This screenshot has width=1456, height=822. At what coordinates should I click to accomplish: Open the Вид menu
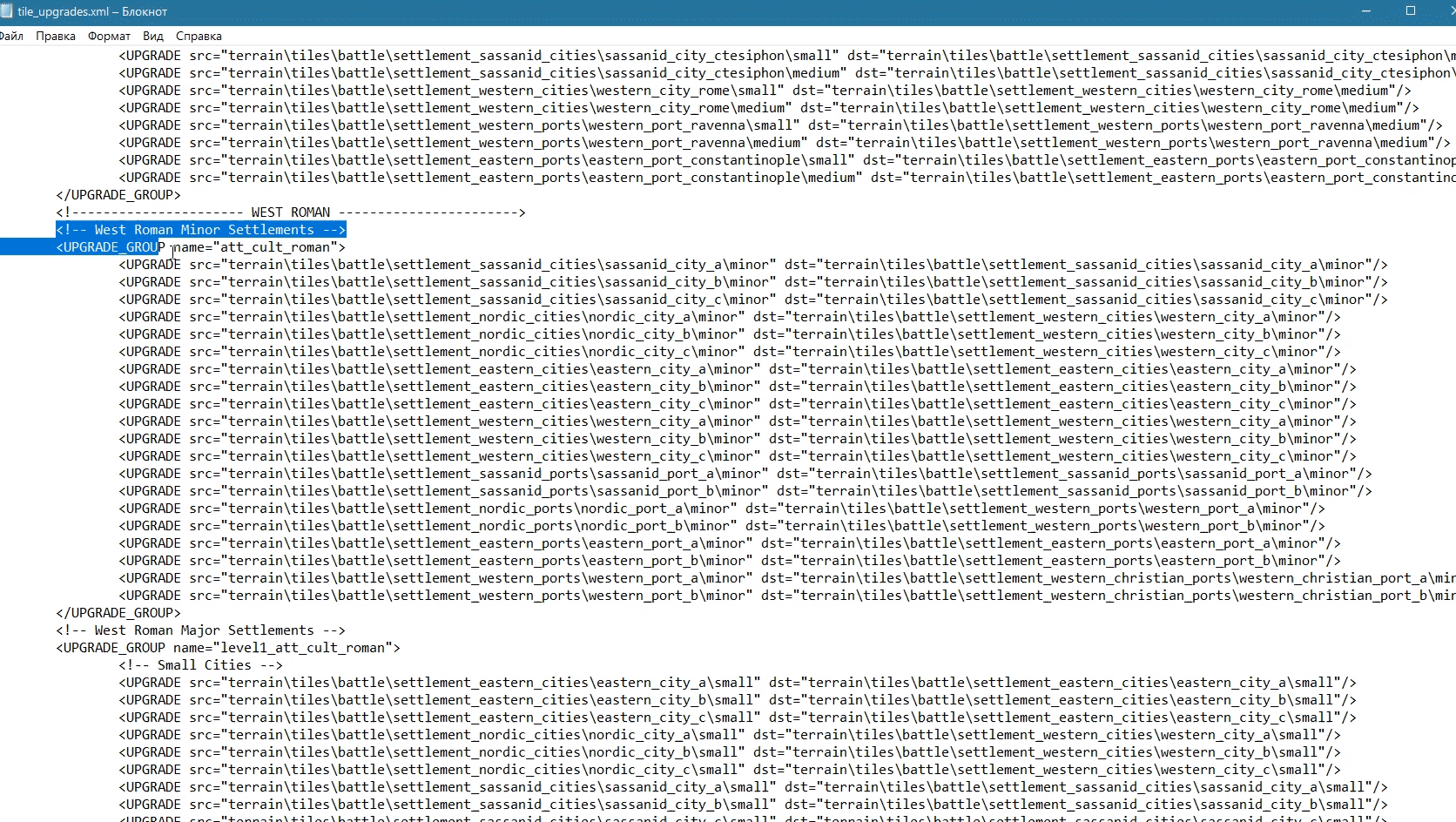[x=153, y=36]
